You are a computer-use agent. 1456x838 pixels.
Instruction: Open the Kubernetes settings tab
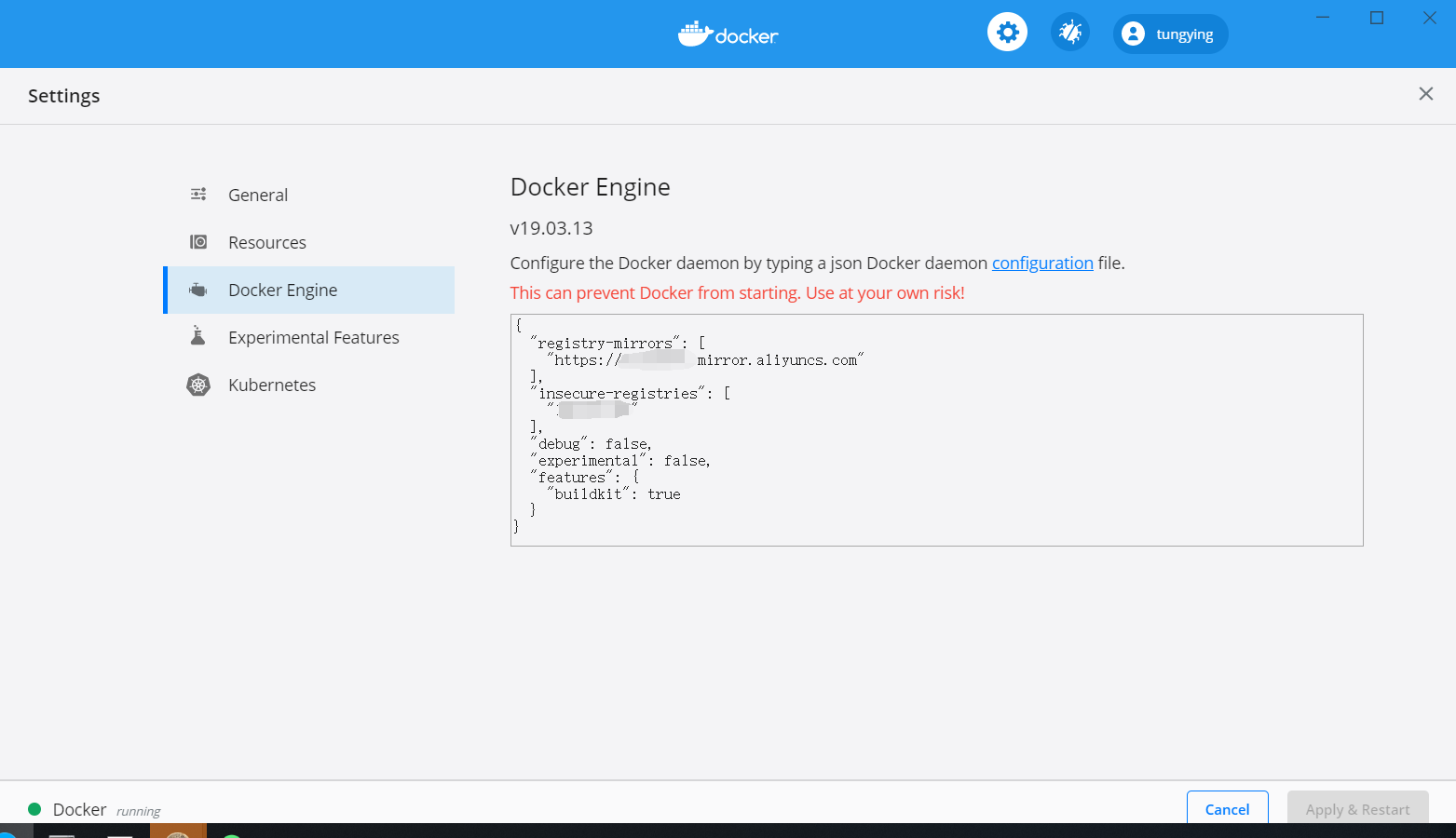[x=308, y=385]
